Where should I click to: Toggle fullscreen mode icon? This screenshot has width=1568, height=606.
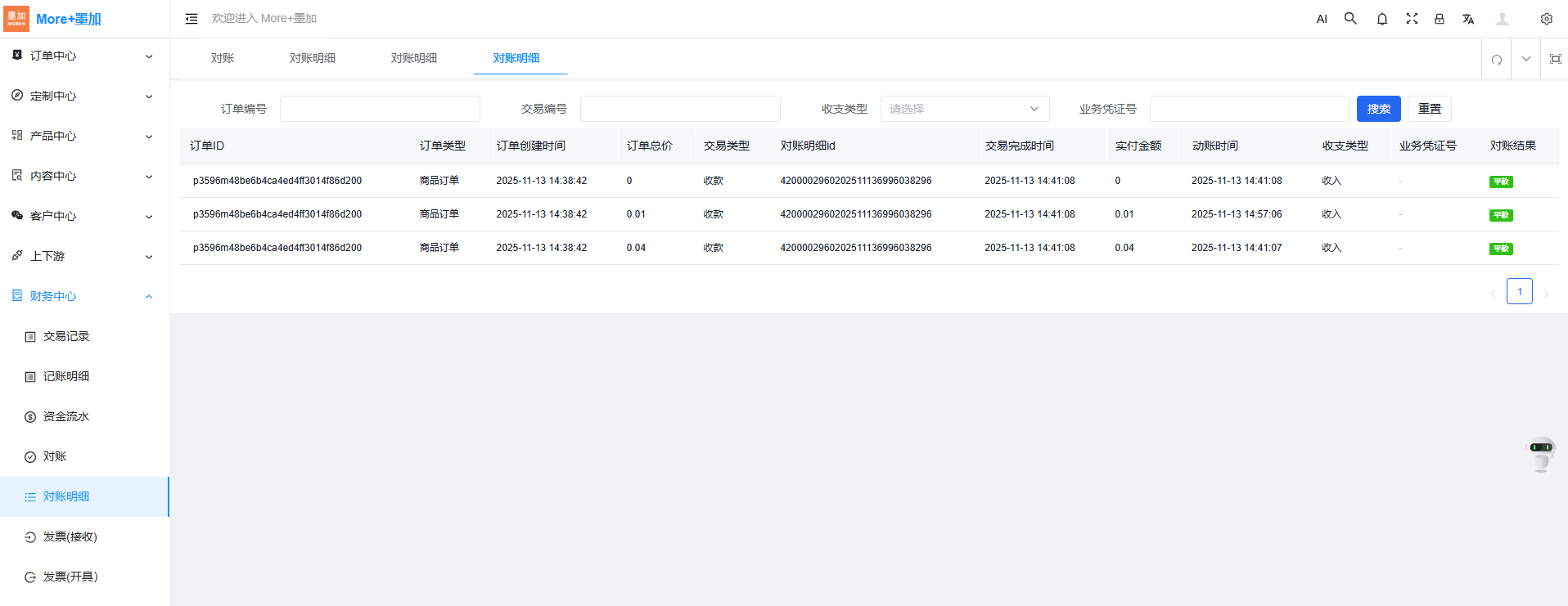pos(1412,18)
